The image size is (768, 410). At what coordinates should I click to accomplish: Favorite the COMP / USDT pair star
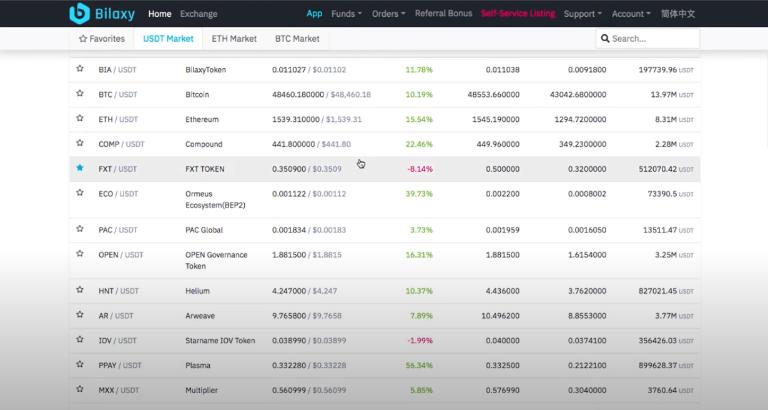point(80,143)
